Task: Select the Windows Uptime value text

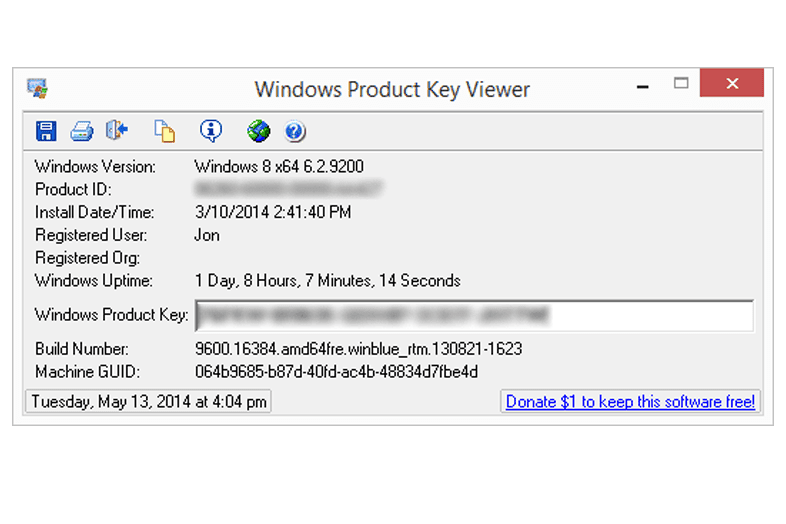Action: (x=328, y=280)
